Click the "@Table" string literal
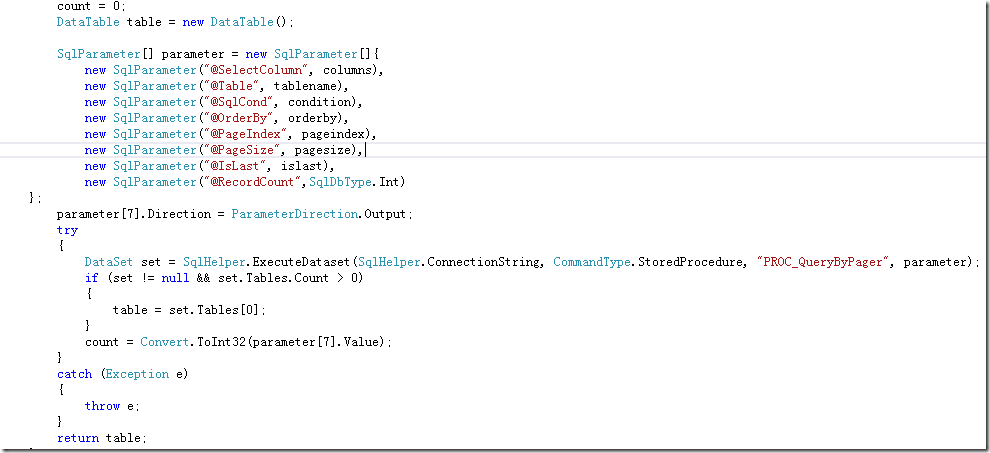Viewport: 990px width, 453px height. 231,86
